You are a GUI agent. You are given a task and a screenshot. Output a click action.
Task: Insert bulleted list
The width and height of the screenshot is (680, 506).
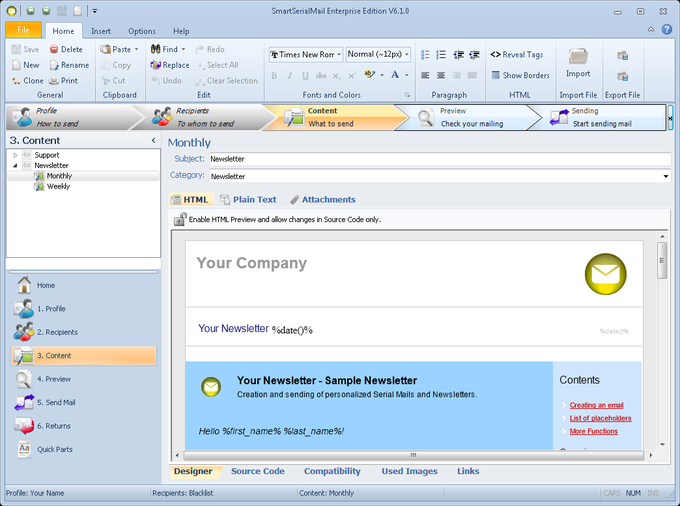coord(425,55)
